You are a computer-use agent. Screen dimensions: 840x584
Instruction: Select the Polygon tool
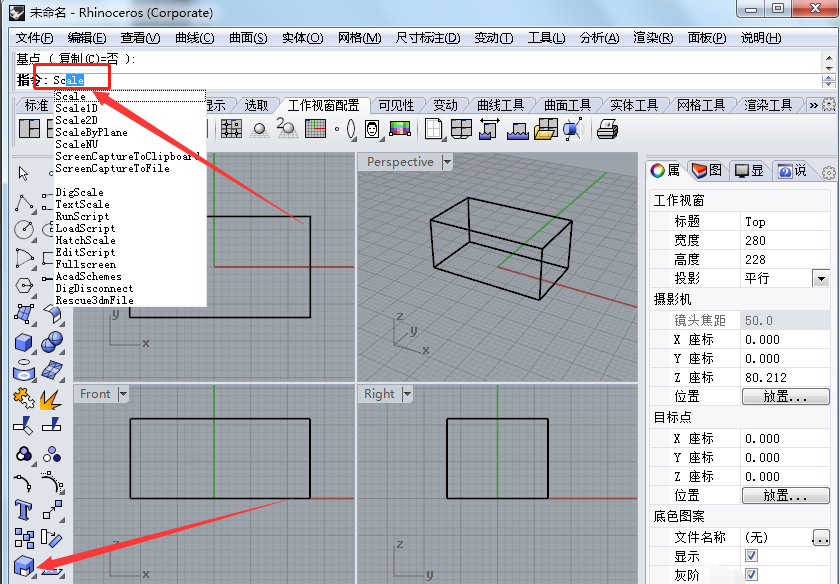24,285
